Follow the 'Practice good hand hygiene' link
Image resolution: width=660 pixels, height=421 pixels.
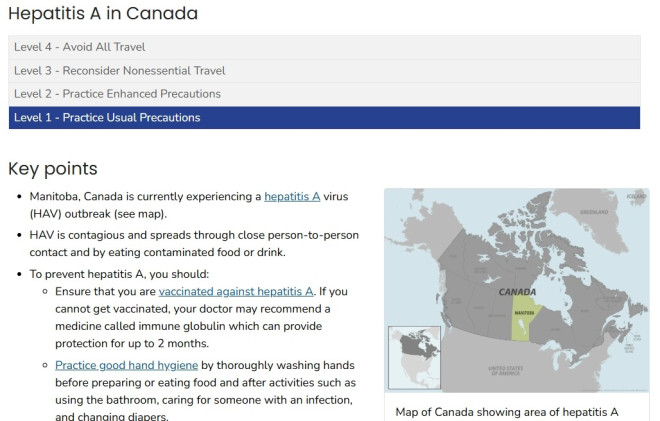(126, 365)
